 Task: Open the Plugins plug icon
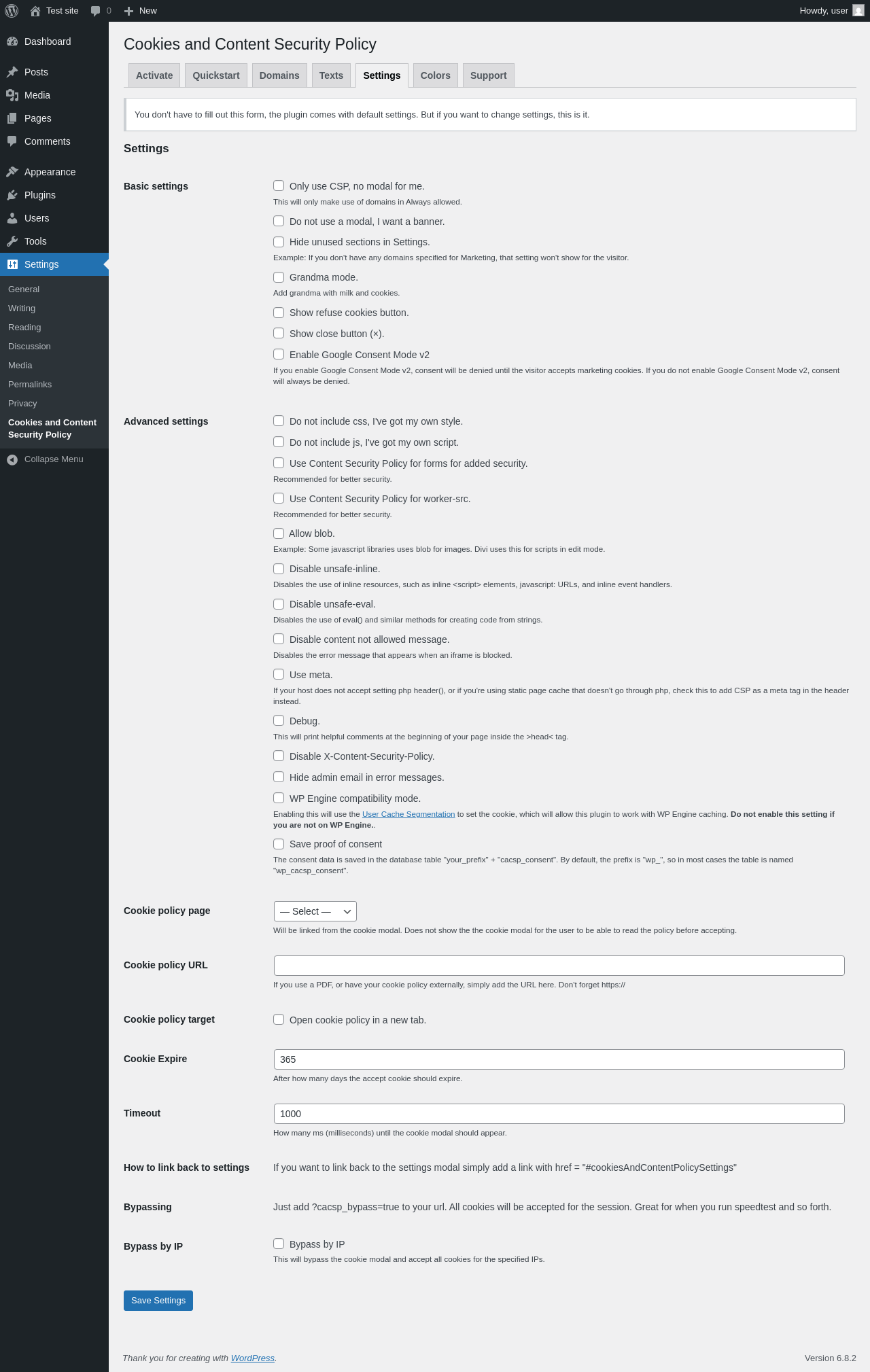[x=12, y=195]
